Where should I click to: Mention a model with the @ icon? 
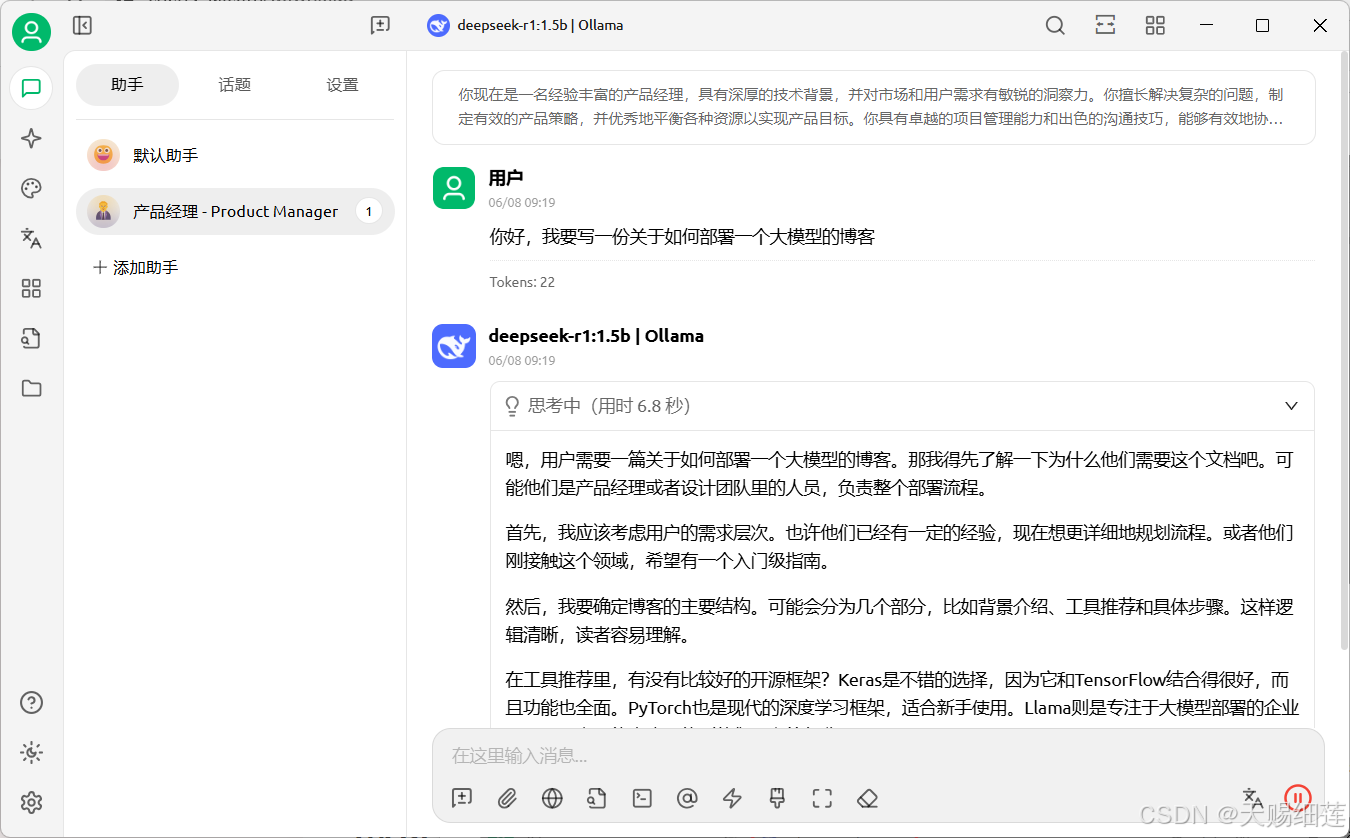pyautogui.click(x=687, y=798)
